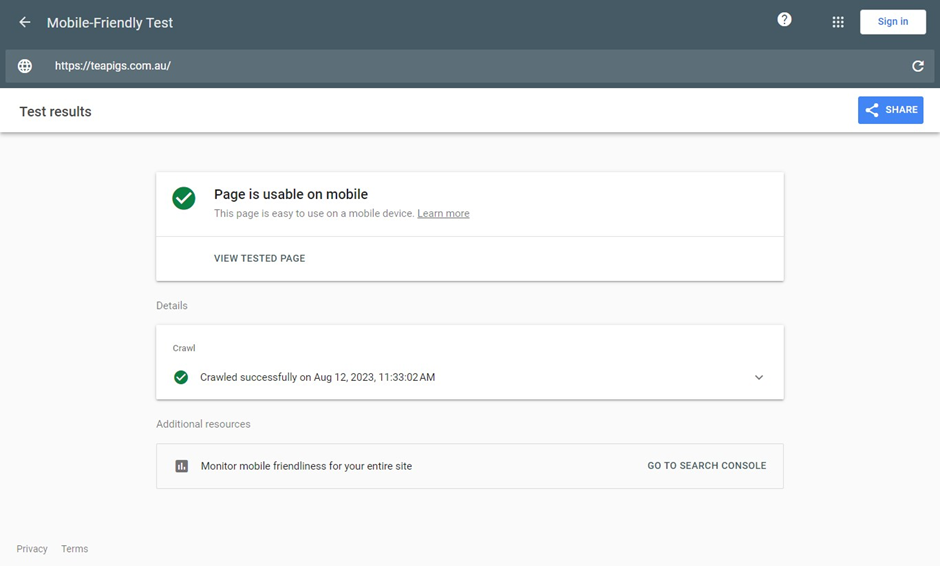Click the blue SHARE button
Viewport: 940px width, 566px height.
click(890, 110)
